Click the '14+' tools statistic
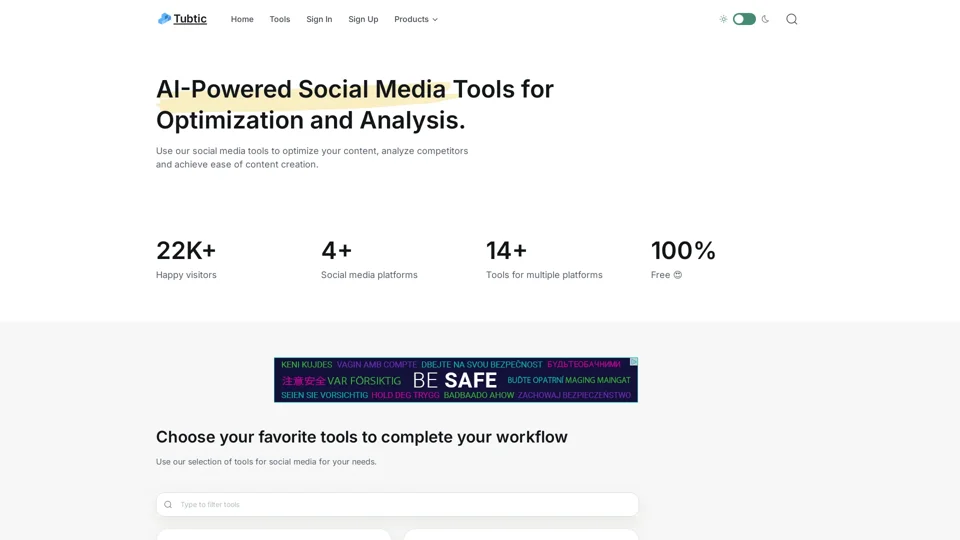The width and height of the screenshot is (960, 540). (x=506, y=250)
